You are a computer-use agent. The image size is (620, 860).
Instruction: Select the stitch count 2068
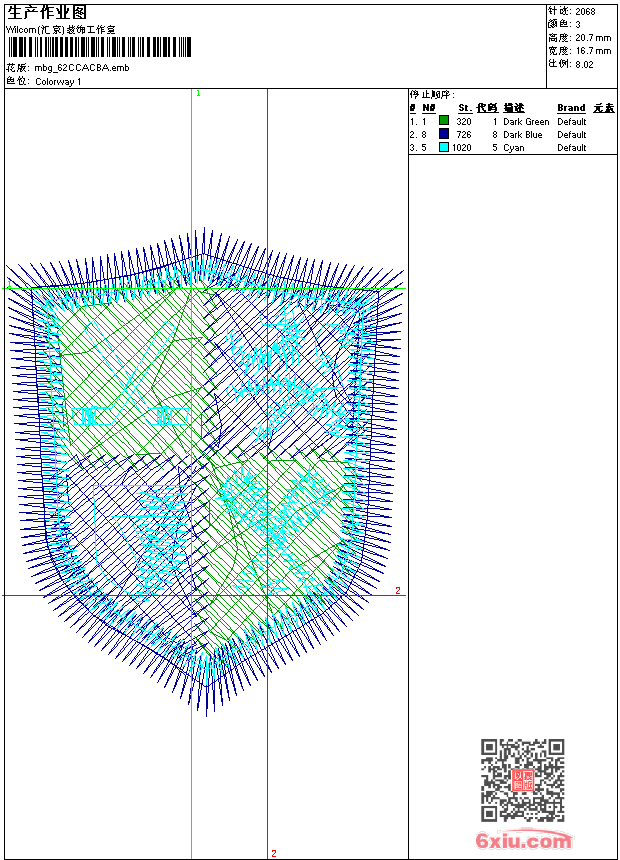(585, 12)
